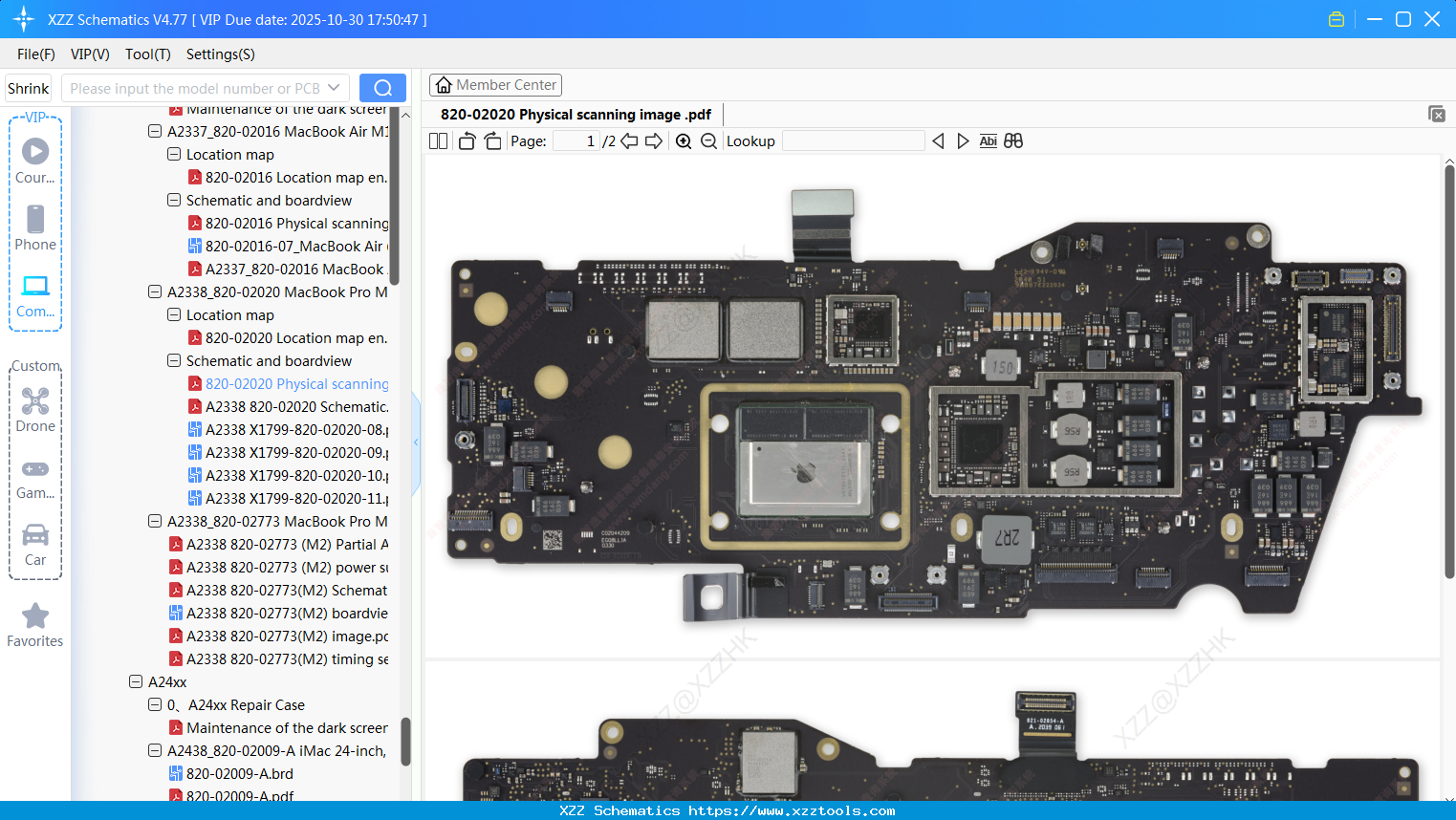
Task: Collapse the file tree panel with the side handle
Action: pyautogui.click(x=416, y=442)
